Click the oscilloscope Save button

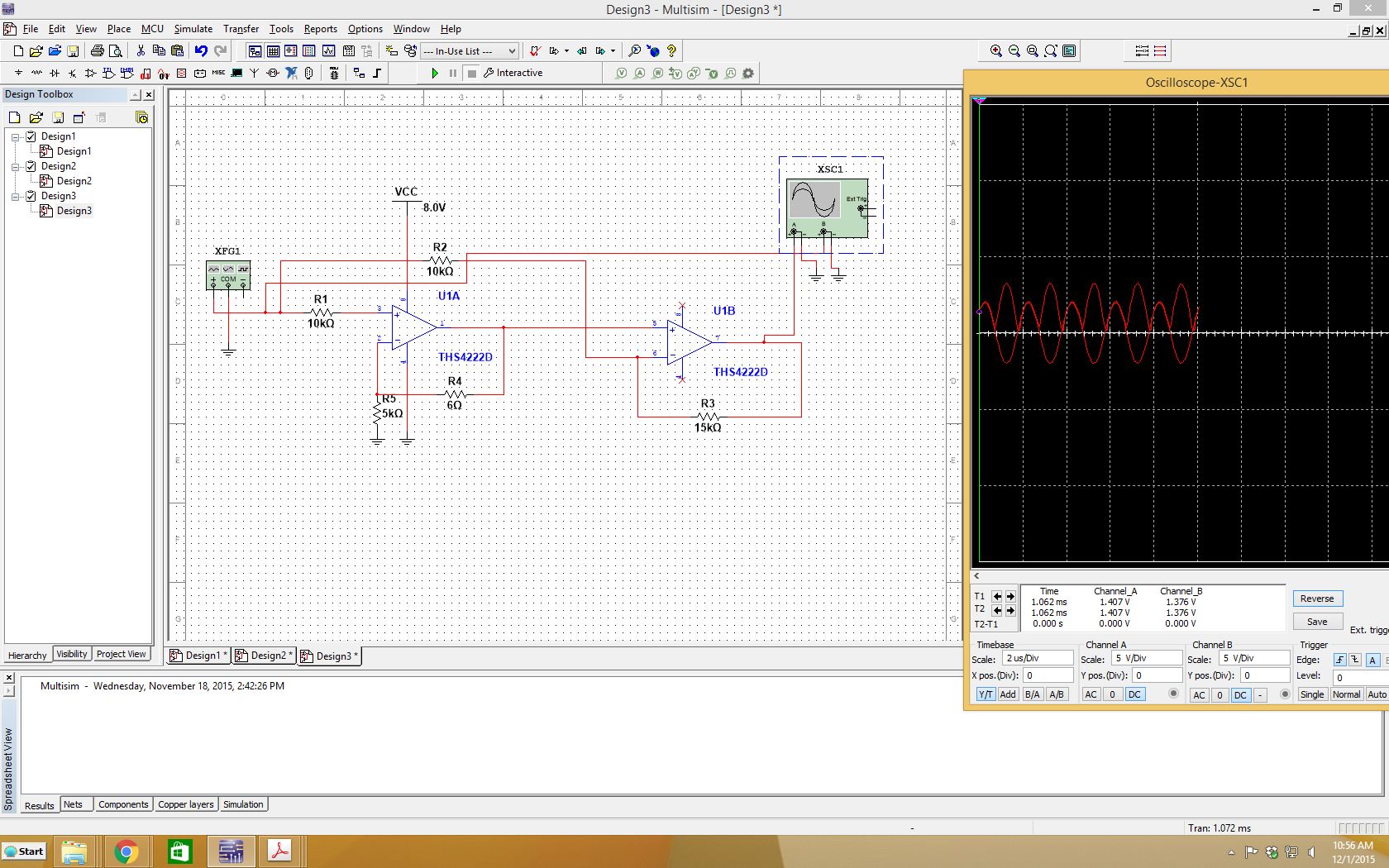pos(1317,622)
